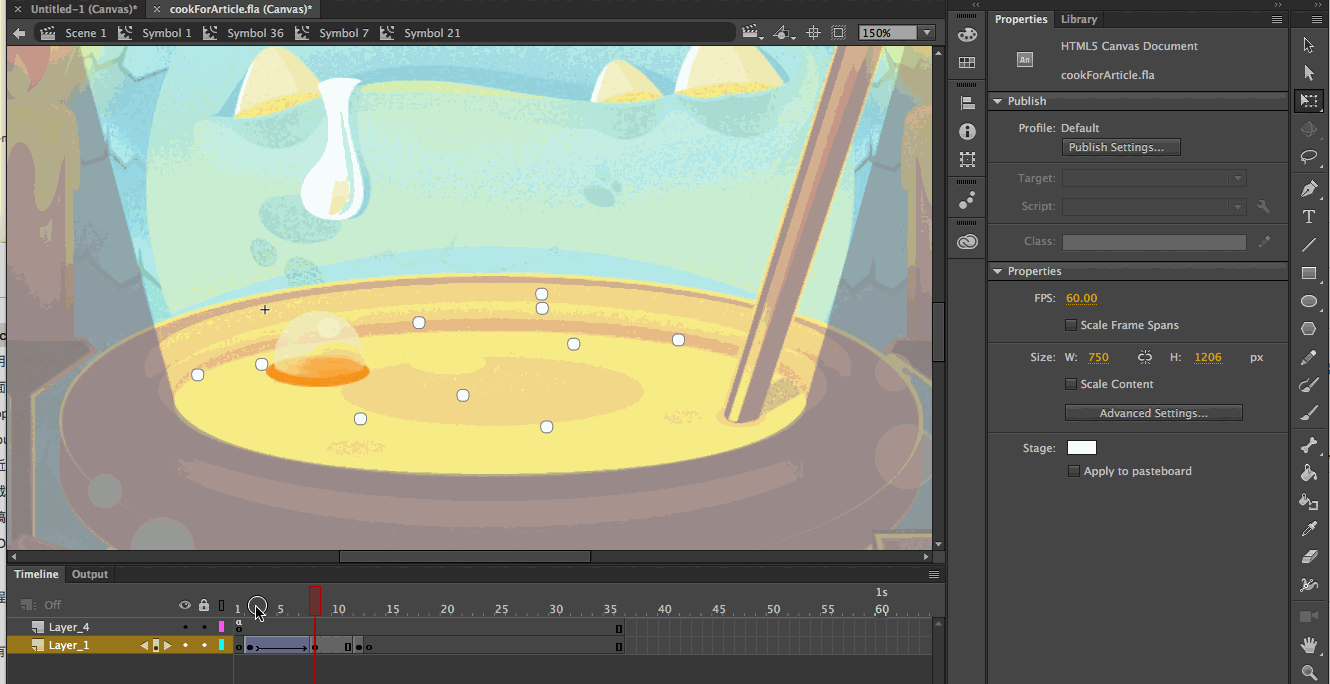
Task: Open the Align panel
Action: pos(967,100)
